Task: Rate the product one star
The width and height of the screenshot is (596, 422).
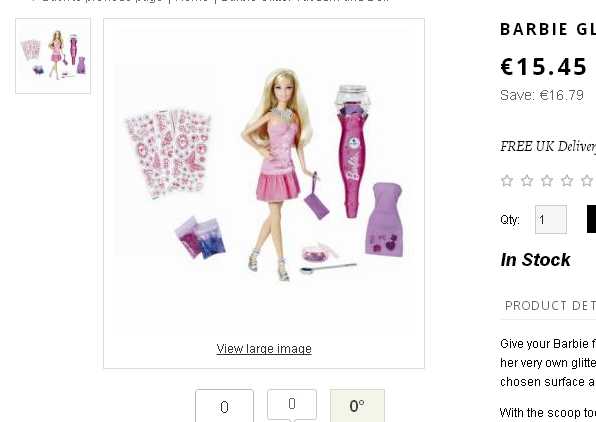Action: point(507,181)
